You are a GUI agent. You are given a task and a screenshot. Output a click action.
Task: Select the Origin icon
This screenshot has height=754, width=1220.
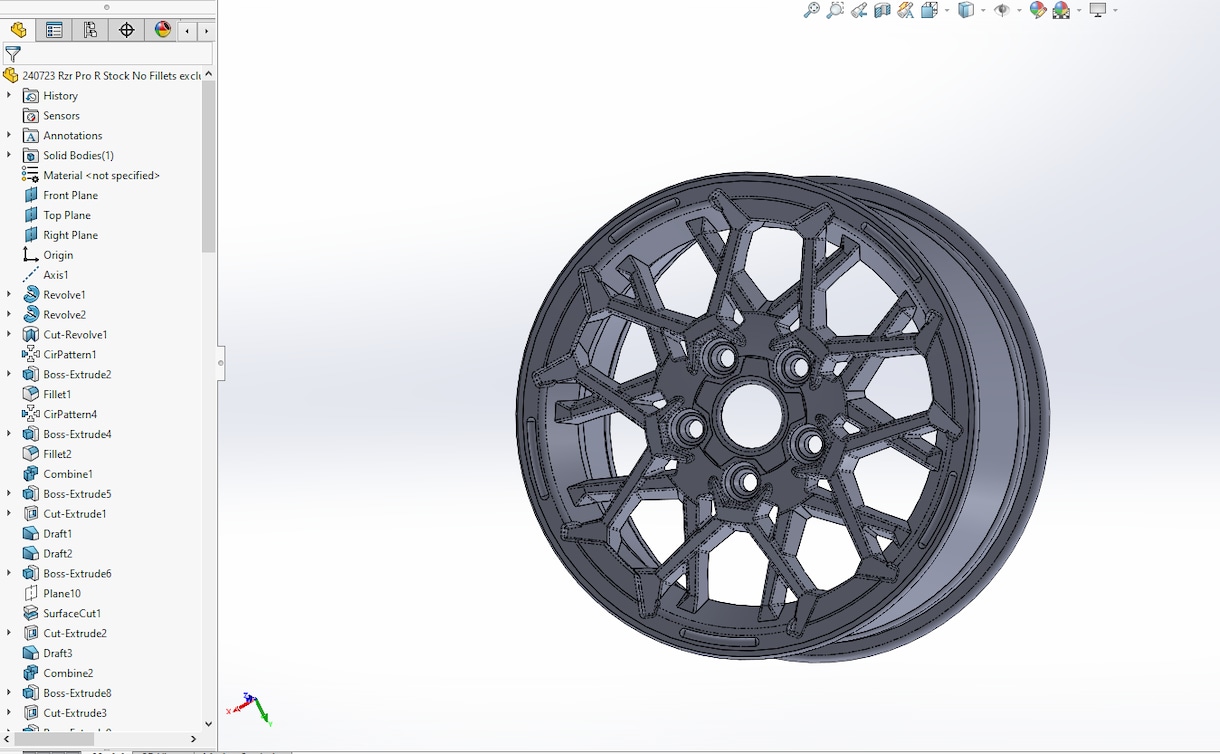[31, 255]
